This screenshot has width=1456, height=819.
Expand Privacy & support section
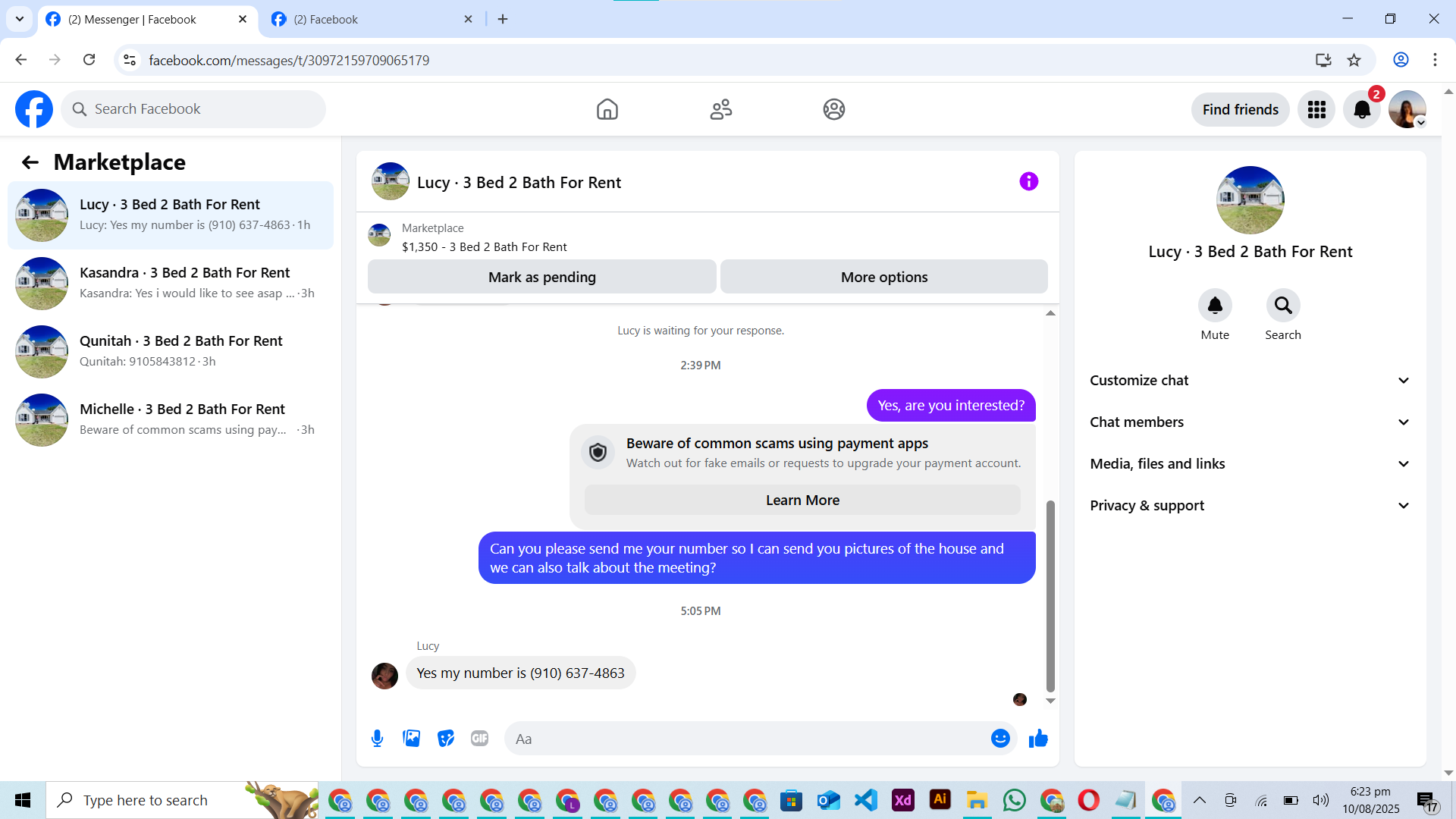[1250, 505]
